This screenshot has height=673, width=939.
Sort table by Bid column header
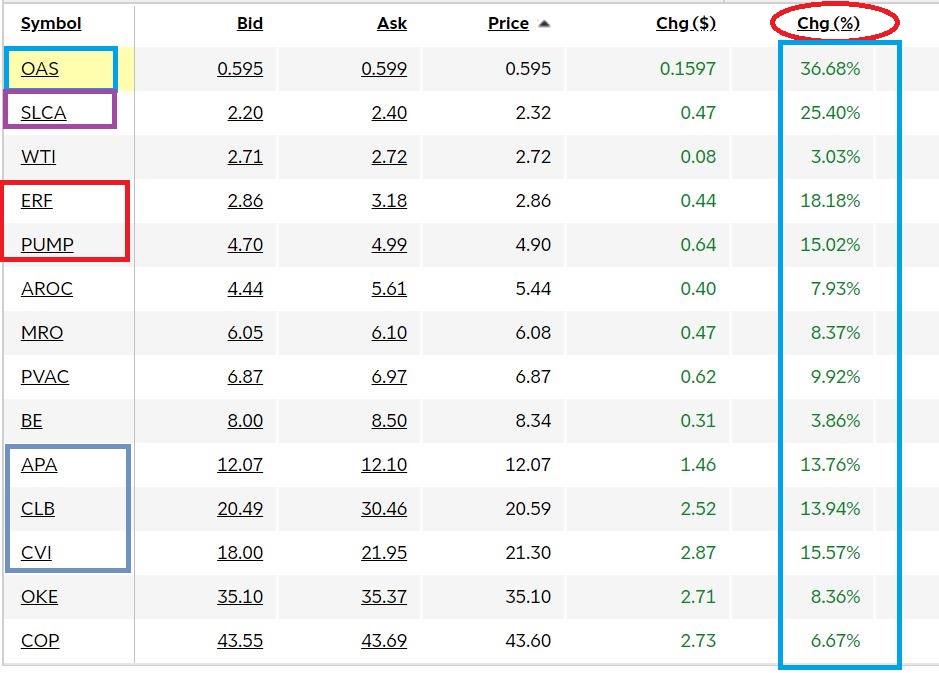click(250, 23)
